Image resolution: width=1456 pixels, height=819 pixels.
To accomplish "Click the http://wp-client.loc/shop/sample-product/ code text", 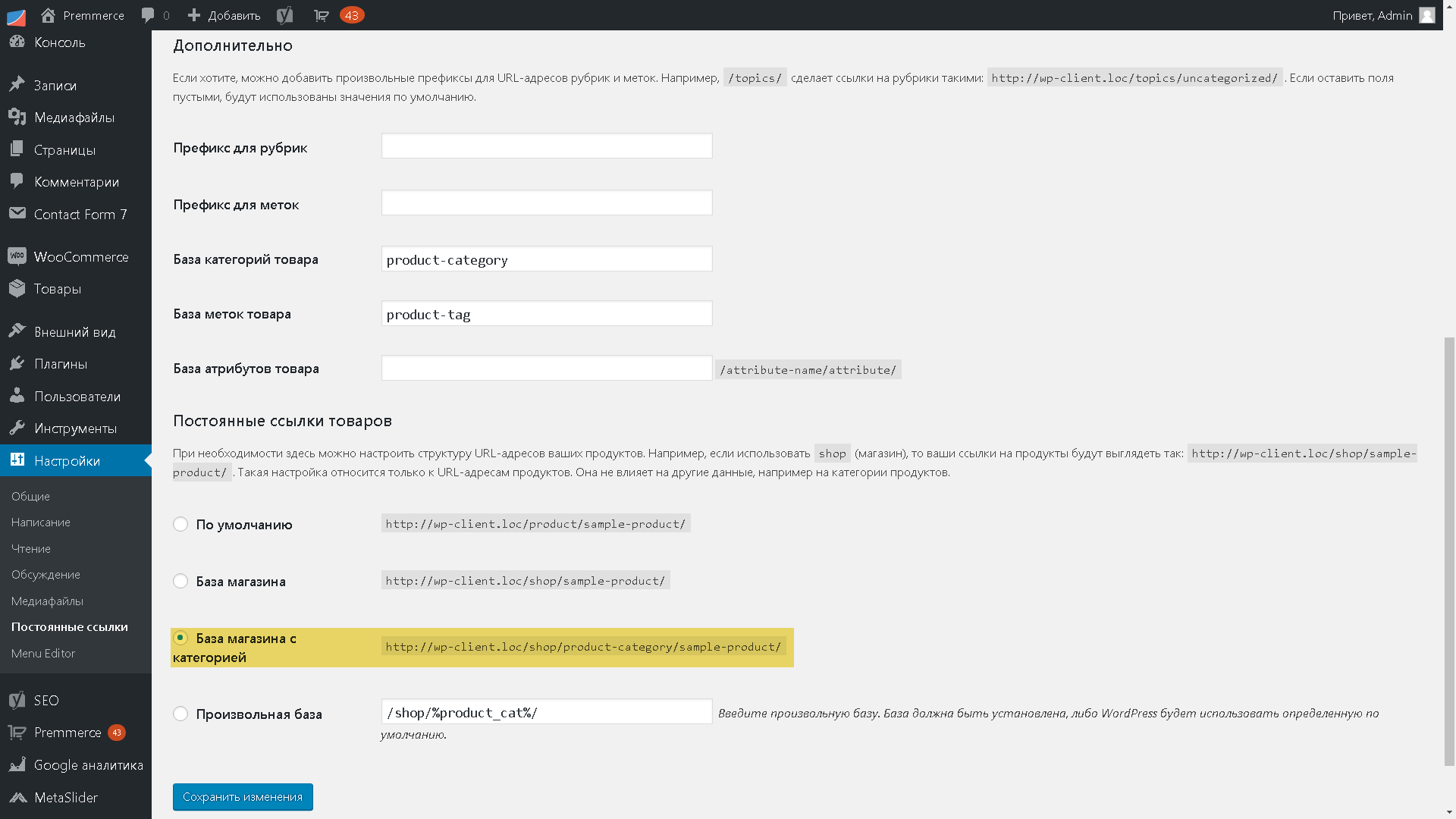I will (x=526, y=580).
